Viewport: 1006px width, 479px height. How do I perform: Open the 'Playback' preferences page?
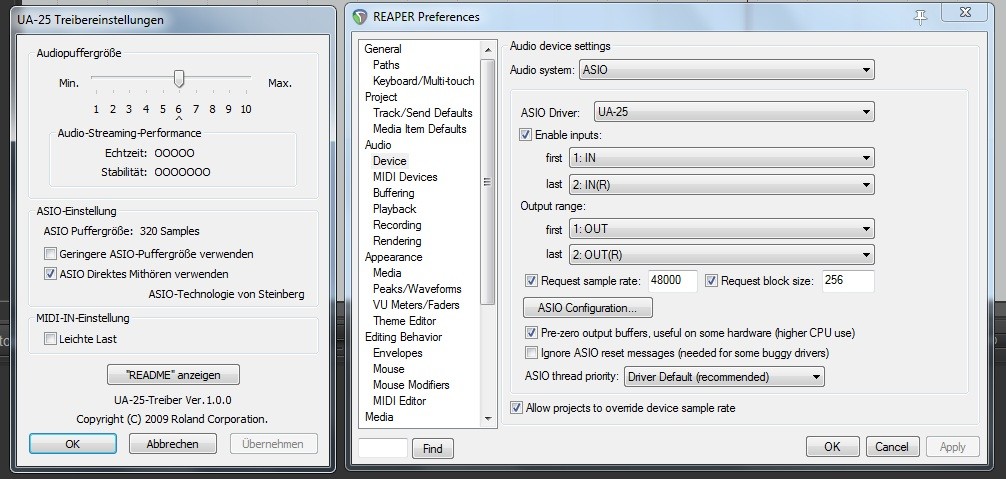click(x=395, y=209)
